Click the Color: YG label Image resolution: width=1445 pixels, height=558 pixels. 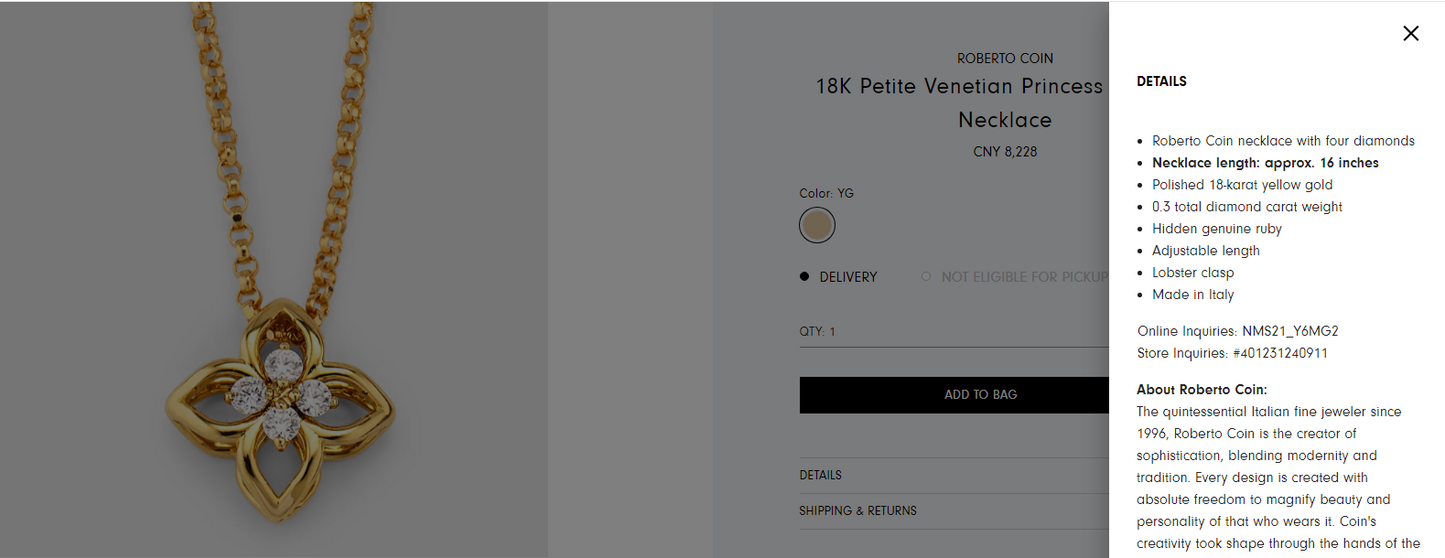tap(826, 193)
